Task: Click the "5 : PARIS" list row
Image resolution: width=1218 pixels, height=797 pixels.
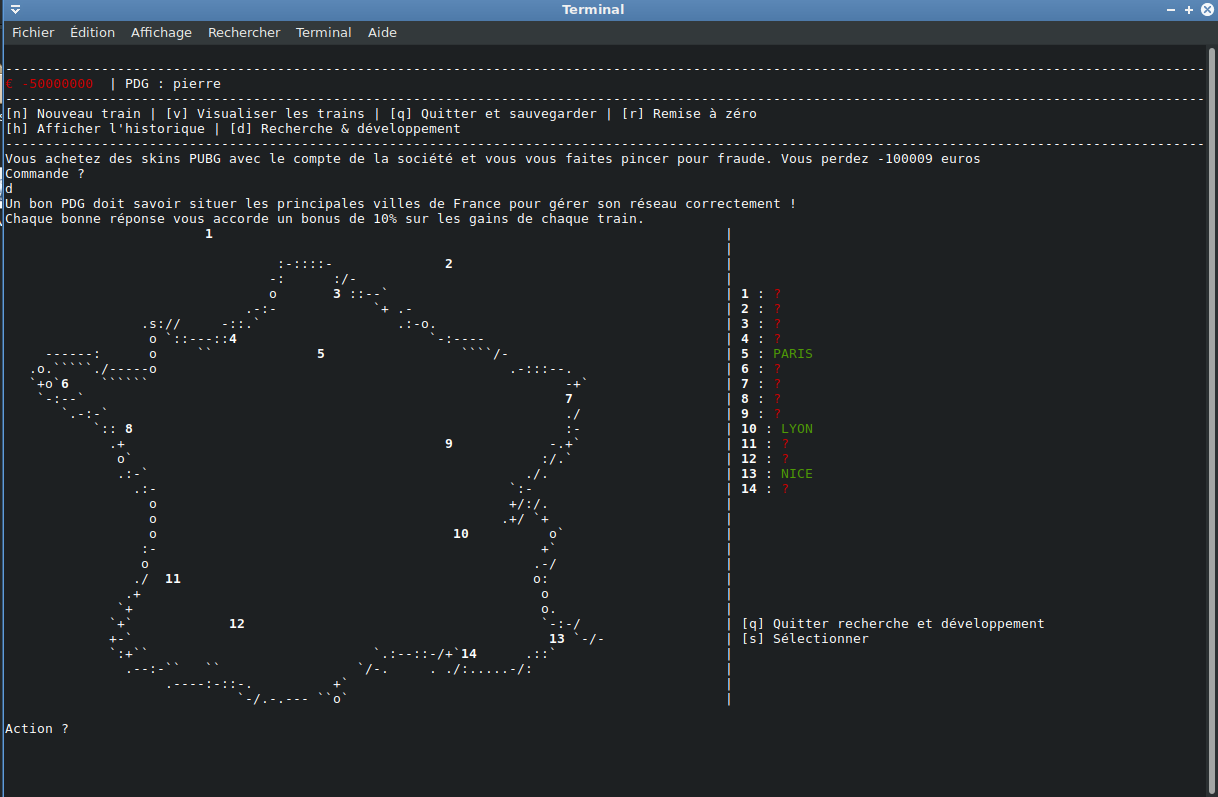Action: 777,354
